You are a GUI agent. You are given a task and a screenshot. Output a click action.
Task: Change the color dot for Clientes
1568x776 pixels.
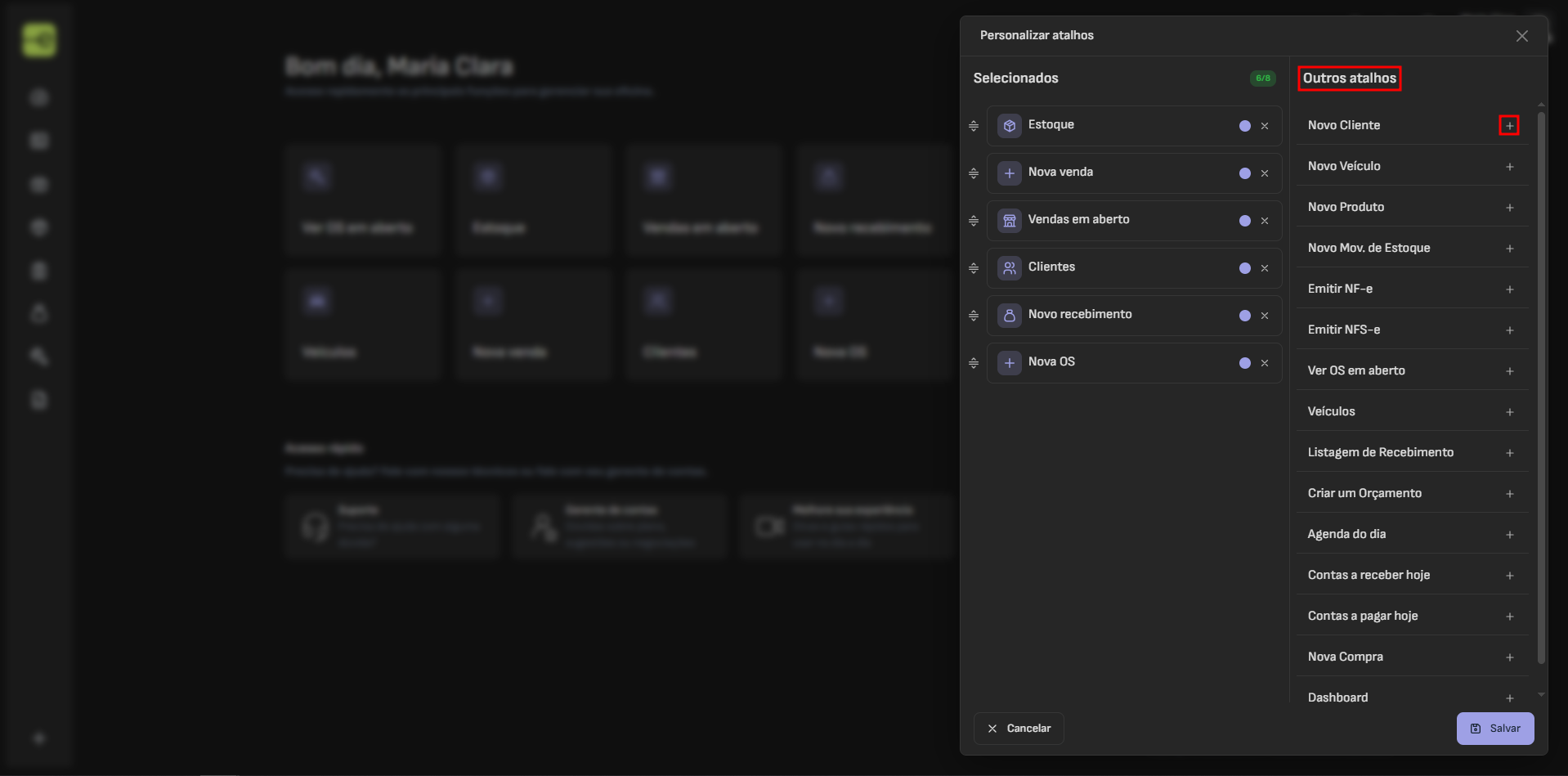(x=1244, y=268)
